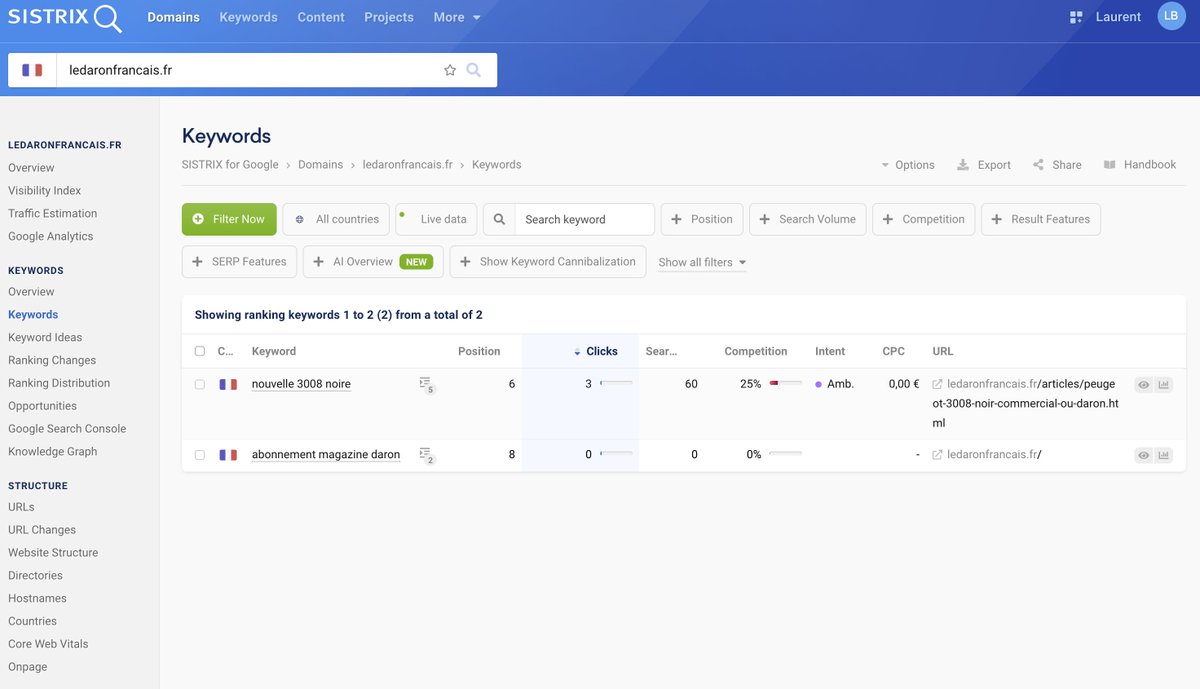The width and height of the screenshot is (1200, 689).
Task: Open the All countries filter
Action: [336, 219]
